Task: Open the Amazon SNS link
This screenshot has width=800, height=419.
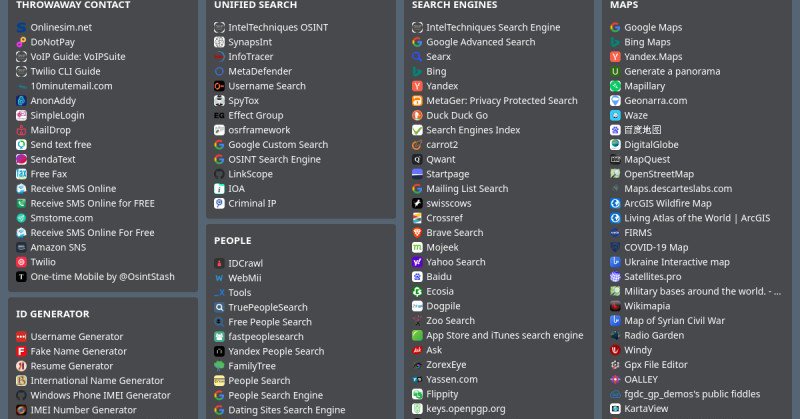Action: (58, 248)
